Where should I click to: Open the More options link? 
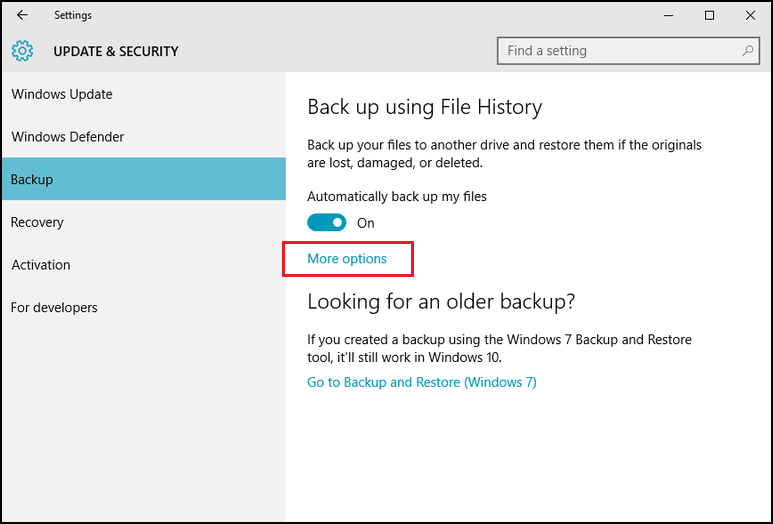(347, 259)
